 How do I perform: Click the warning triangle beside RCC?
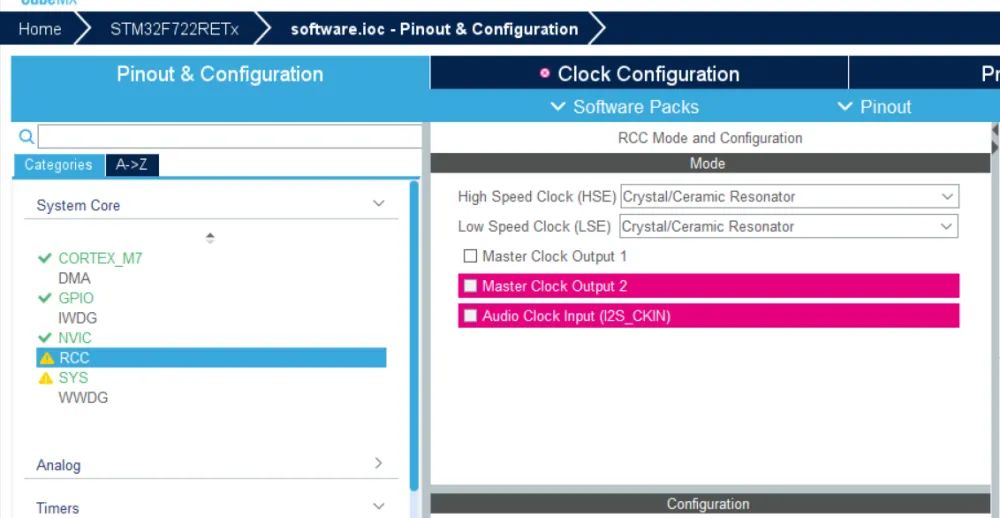(x=47, y=358)
